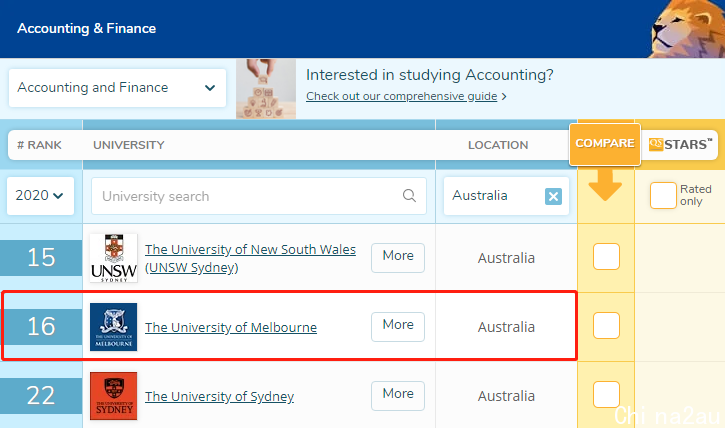Click More button for University of Melbourne
Screen dimensions: 725x428
pos(398,327)
